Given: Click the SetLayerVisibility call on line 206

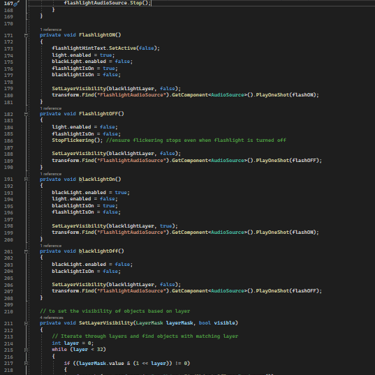Looking at the screenshot, I should (116, 285).
